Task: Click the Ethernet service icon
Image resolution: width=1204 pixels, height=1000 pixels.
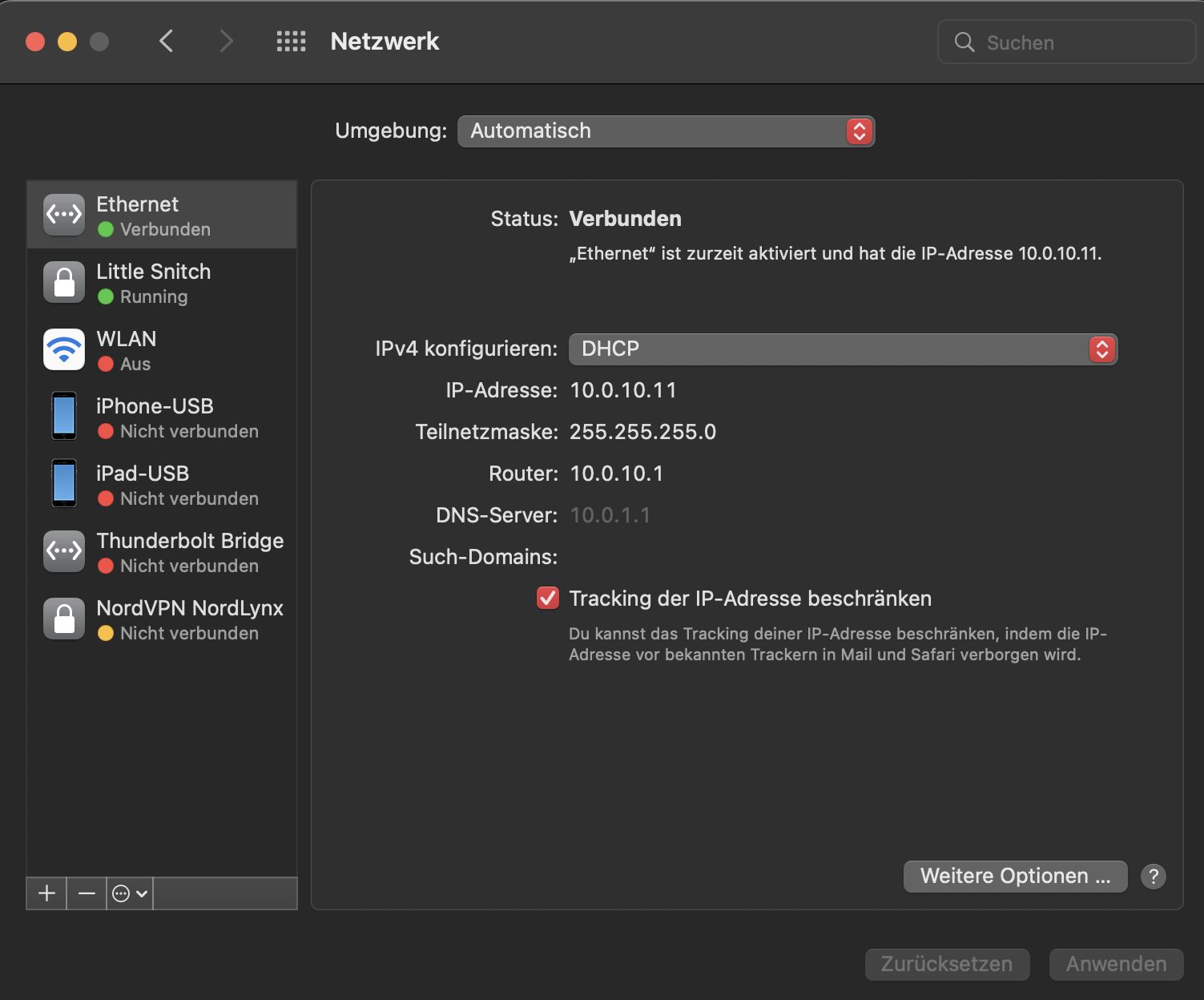Action: coord(64,215)
